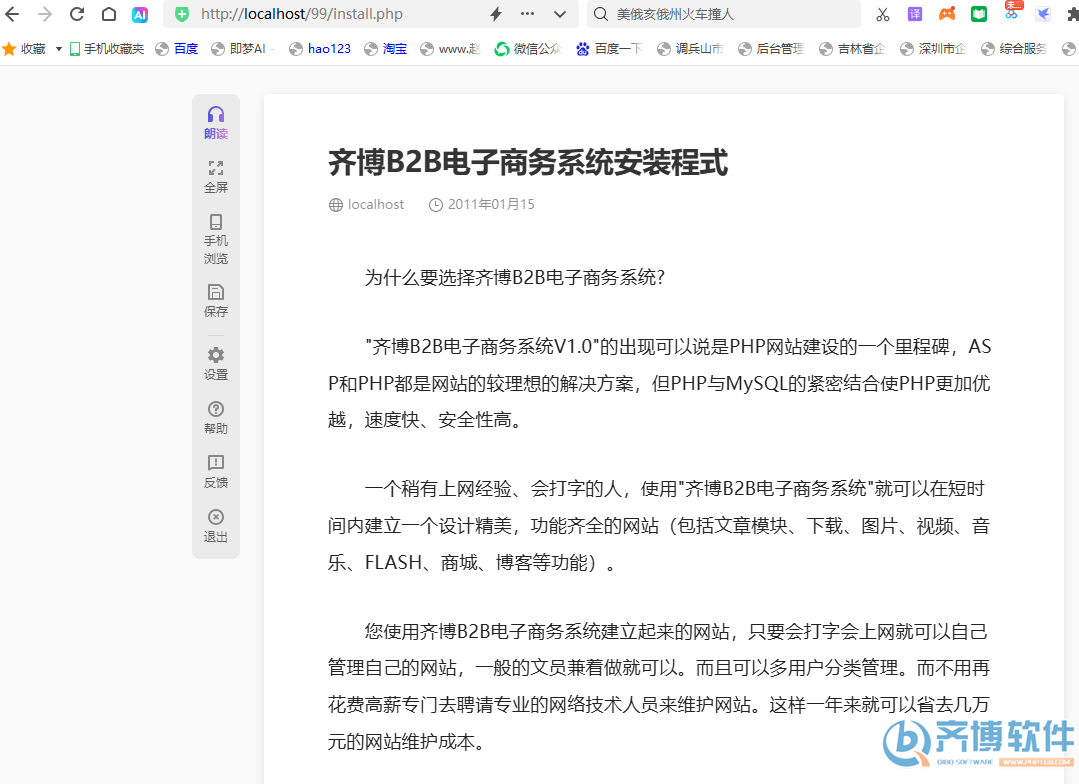The height and width of the screenshot is (784, 1079).
Task: Click the text line 元的网站维护成本。
Action: [407, 742]
